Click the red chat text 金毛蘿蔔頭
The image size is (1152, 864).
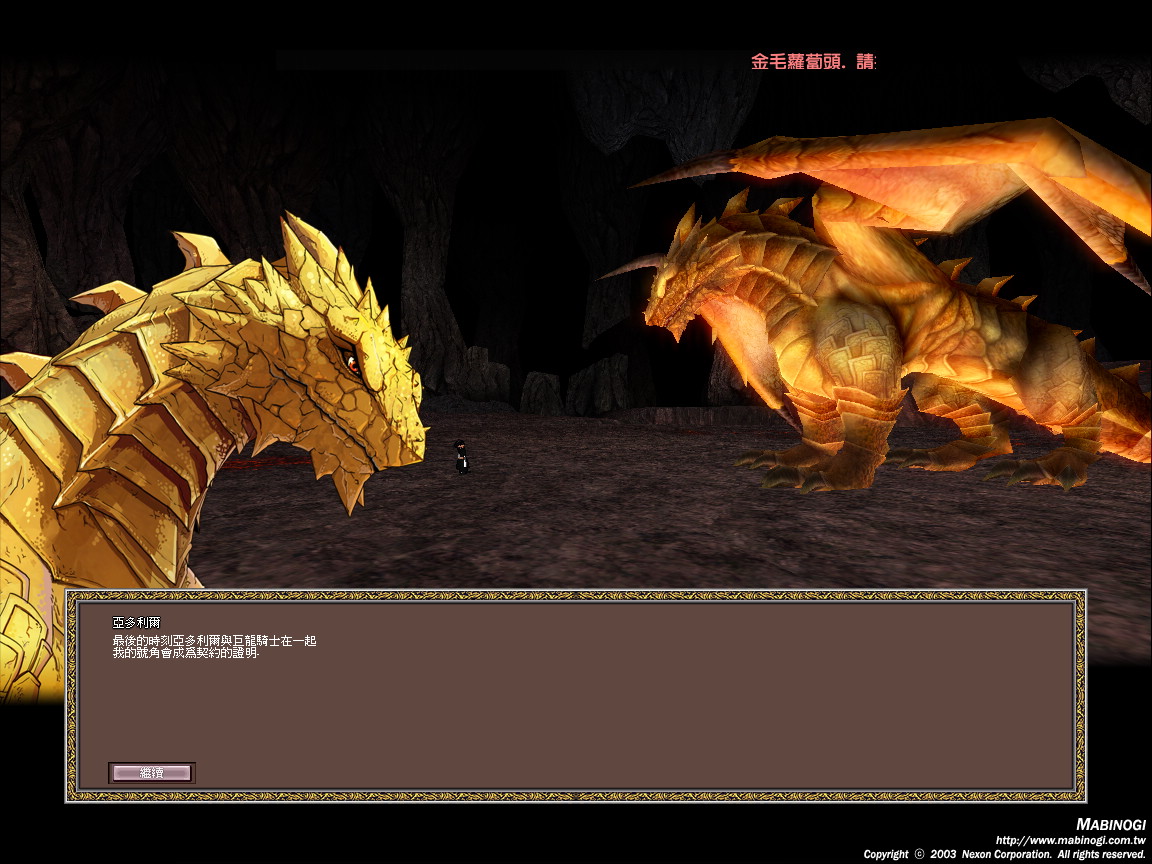813,62
